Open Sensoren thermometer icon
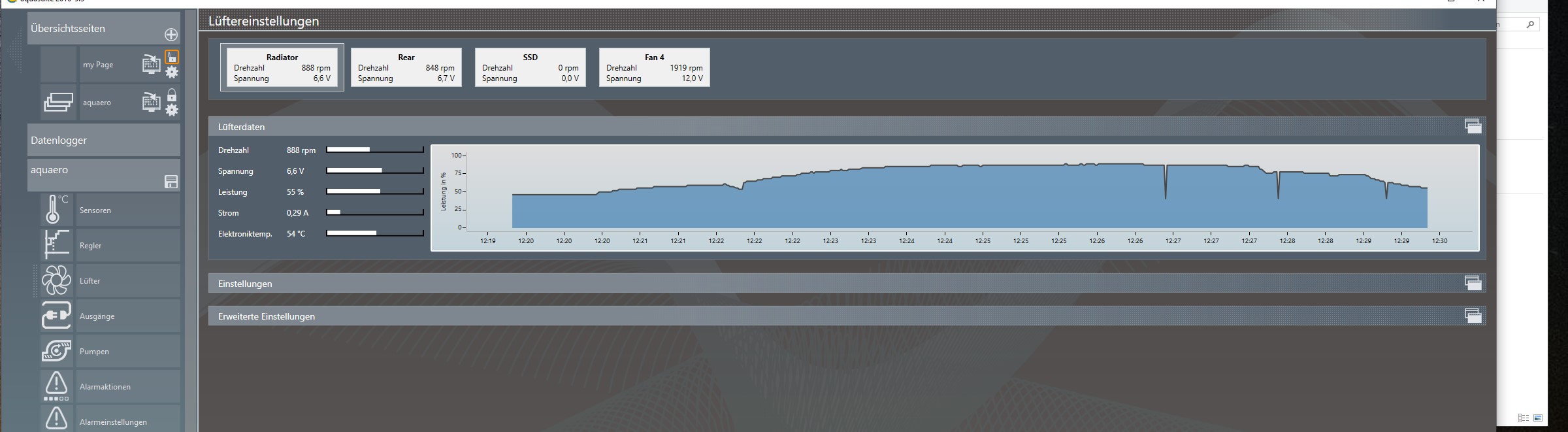The width and height of the screenshot is (1568, 432). coord(56,210)
